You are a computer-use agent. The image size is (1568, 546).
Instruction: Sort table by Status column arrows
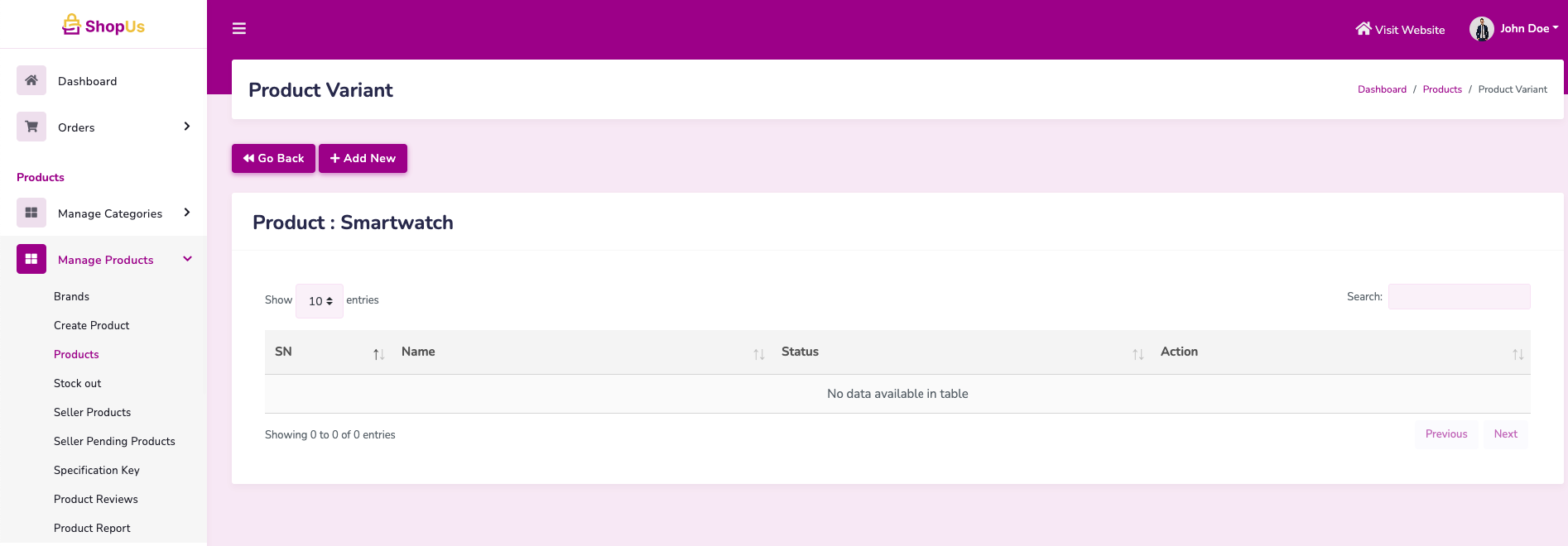(x=1138, y=354)
